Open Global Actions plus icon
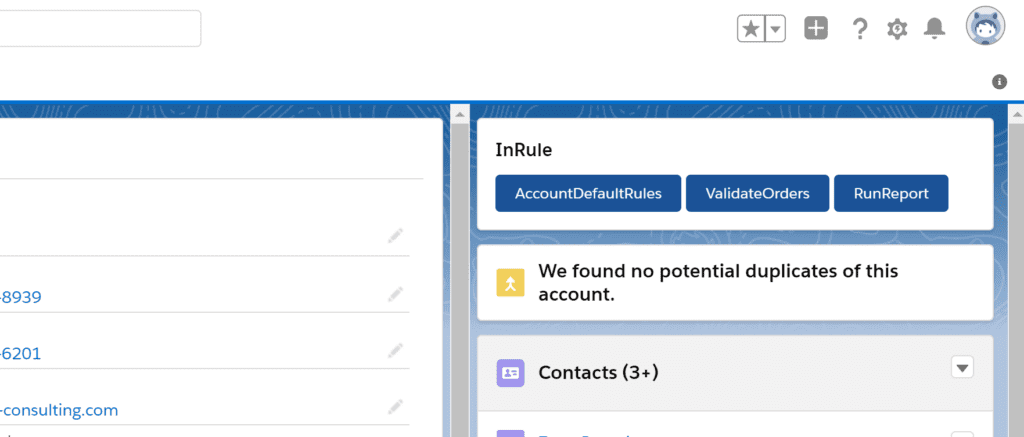Image resolution: width=1024 pixels, height=437 pixels. 816,29
